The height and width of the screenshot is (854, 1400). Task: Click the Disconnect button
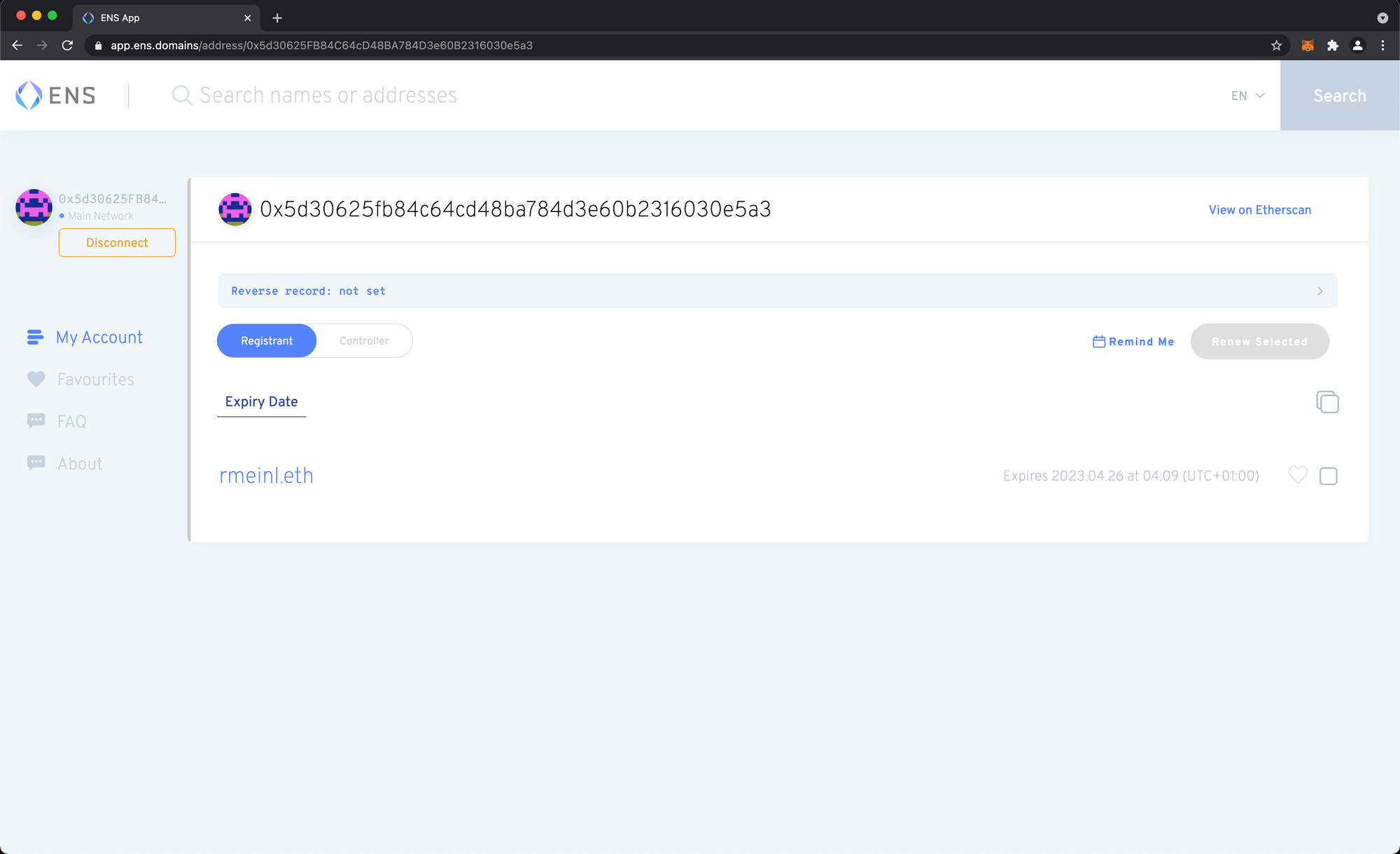point(117,243)
